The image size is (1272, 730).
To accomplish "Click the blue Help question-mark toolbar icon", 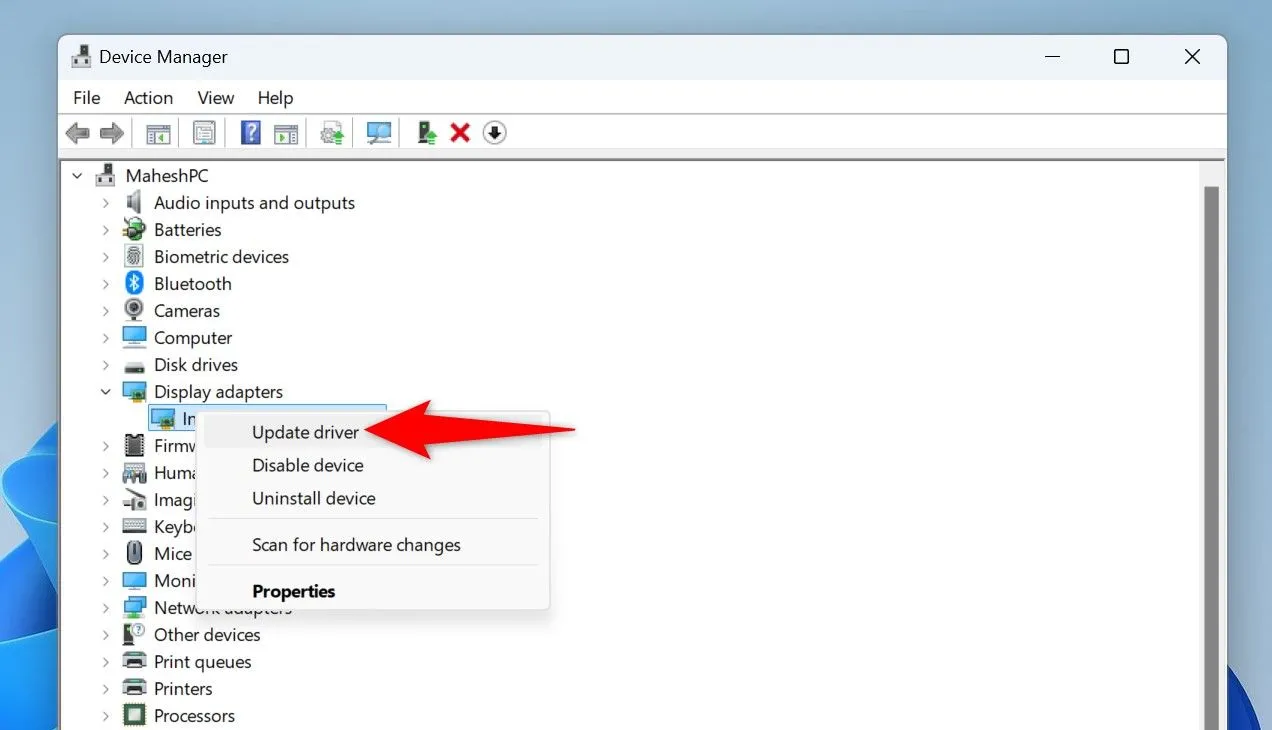I will [251, 132].
